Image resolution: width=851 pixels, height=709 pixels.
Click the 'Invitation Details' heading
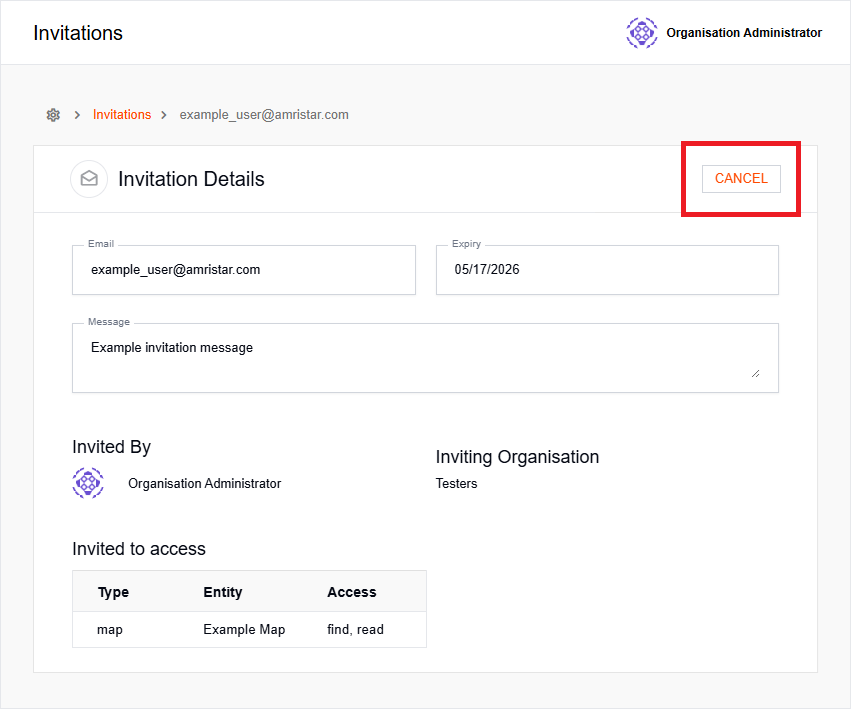click(x=191, y=179)
